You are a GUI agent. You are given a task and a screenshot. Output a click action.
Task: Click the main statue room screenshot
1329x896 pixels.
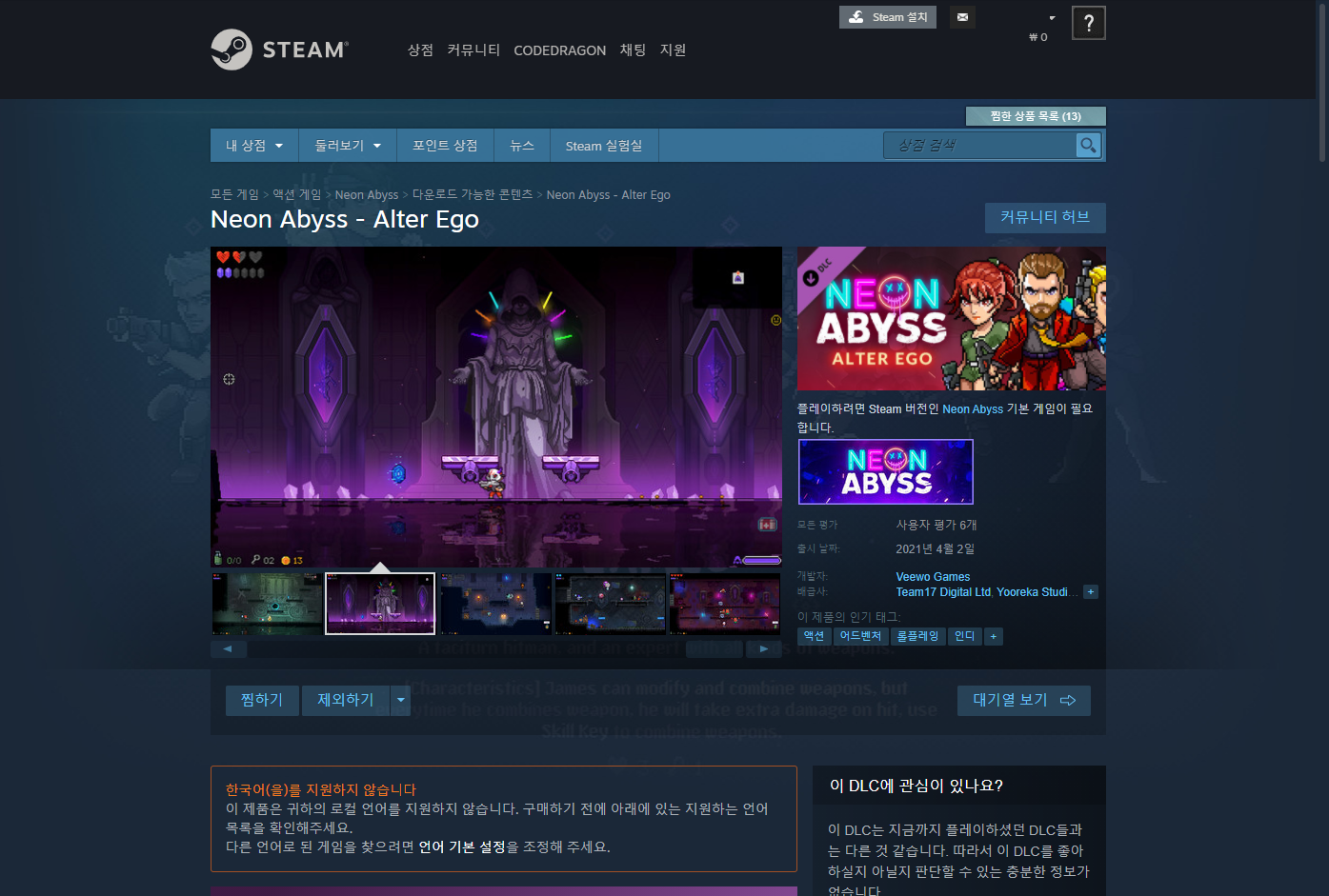(496, 408)
